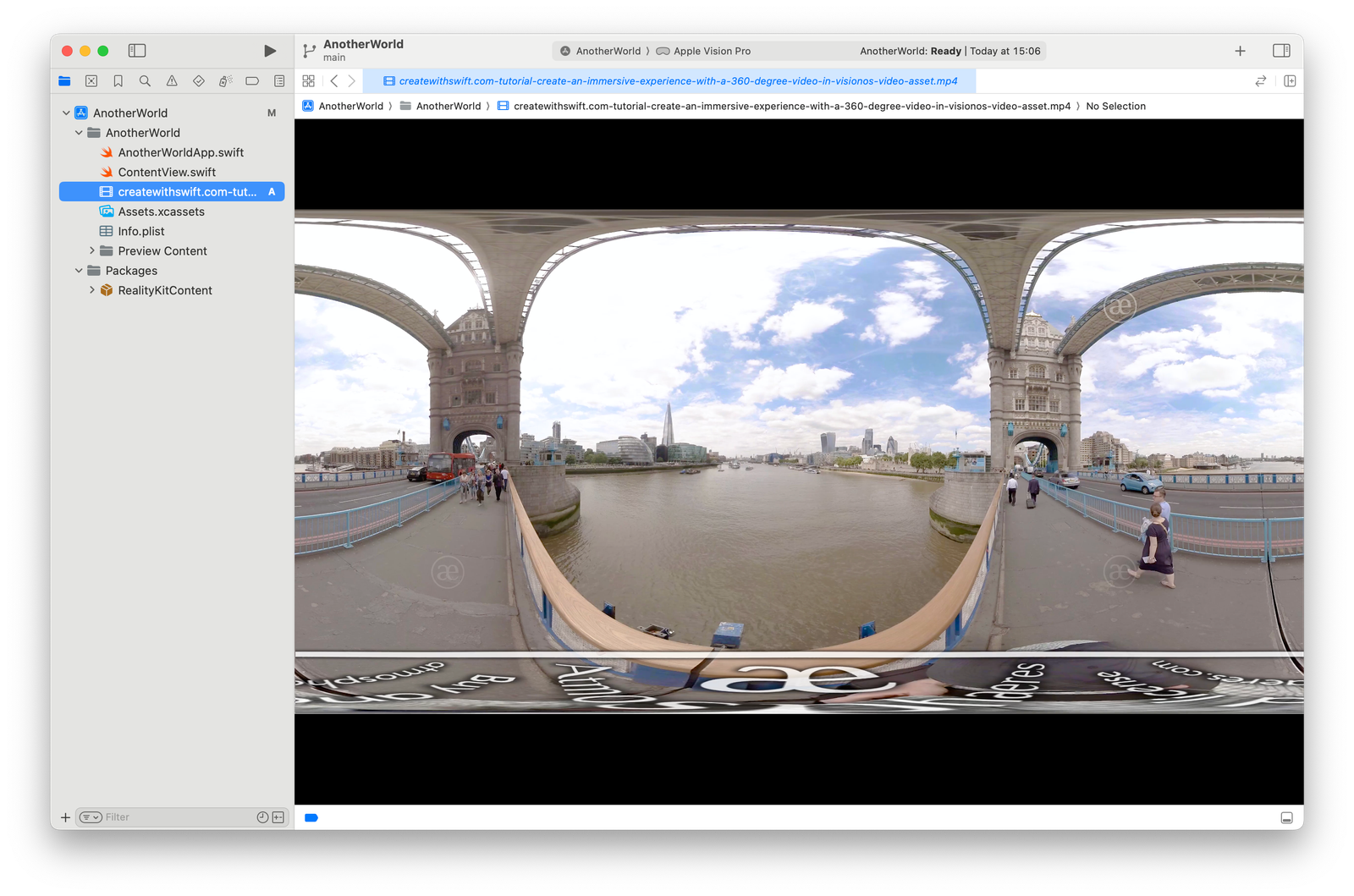Expand the Preview Content folder
This screenshot has height=896, width=1354.
click(92, 250)
